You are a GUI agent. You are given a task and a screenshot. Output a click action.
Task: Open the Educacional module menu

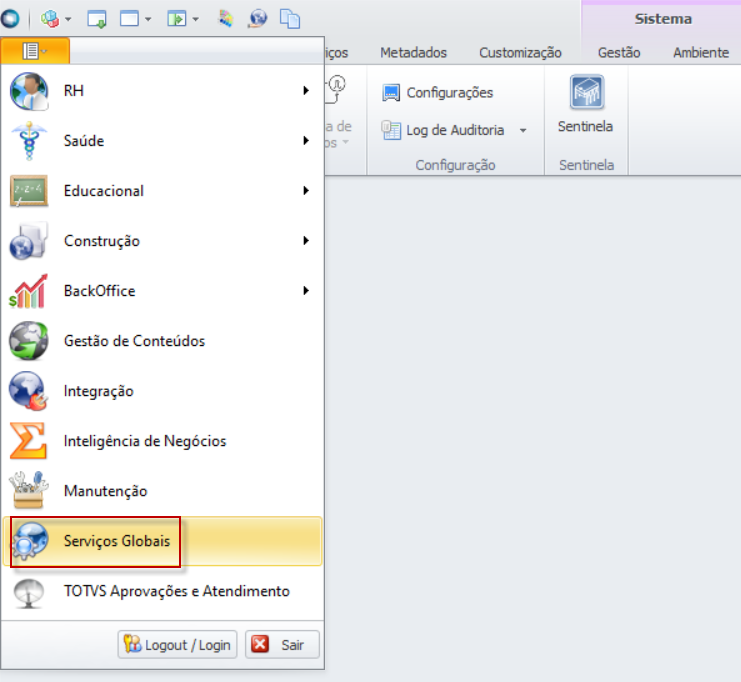point(162,191)
